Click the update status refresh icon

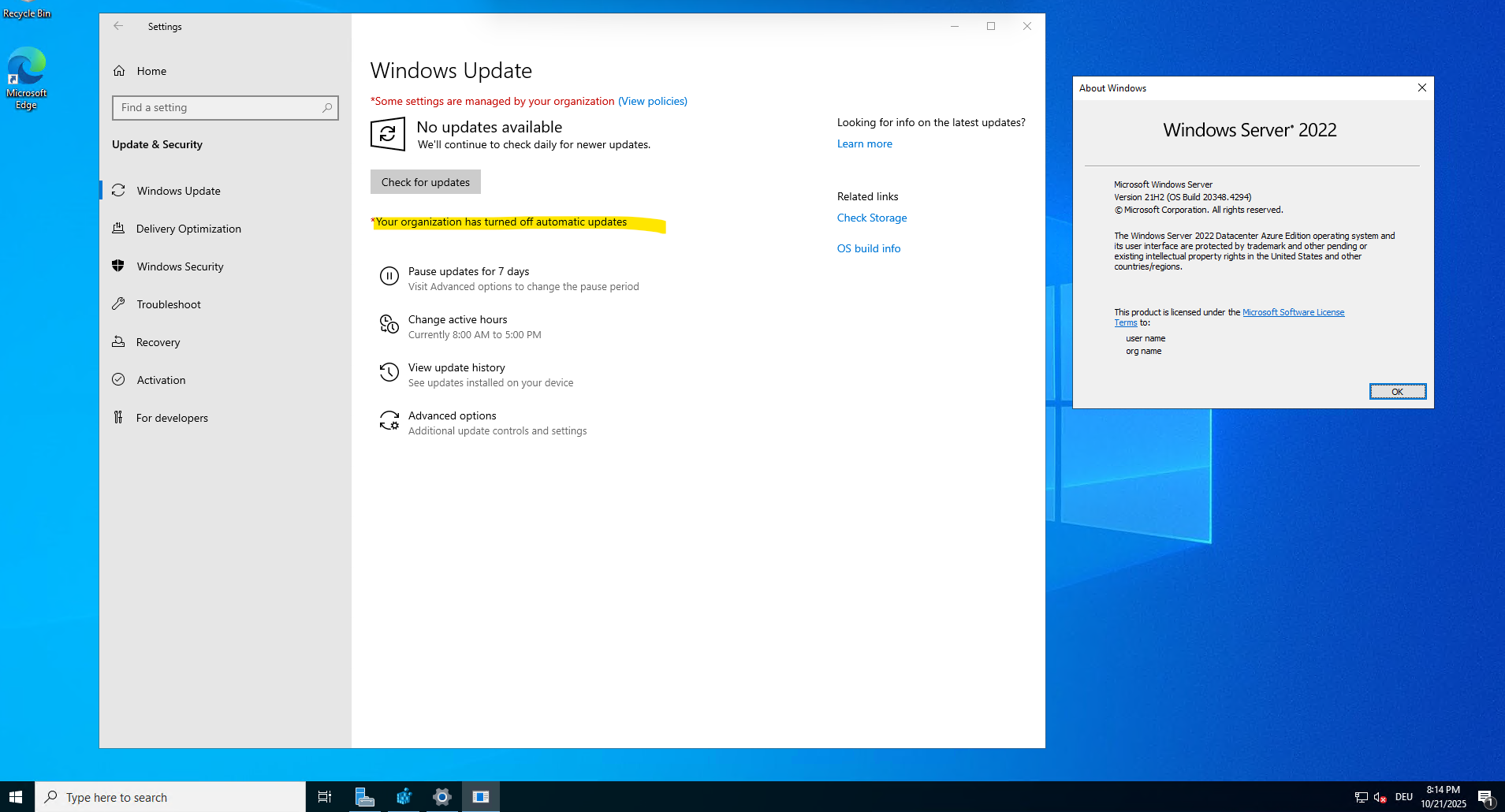388,134
